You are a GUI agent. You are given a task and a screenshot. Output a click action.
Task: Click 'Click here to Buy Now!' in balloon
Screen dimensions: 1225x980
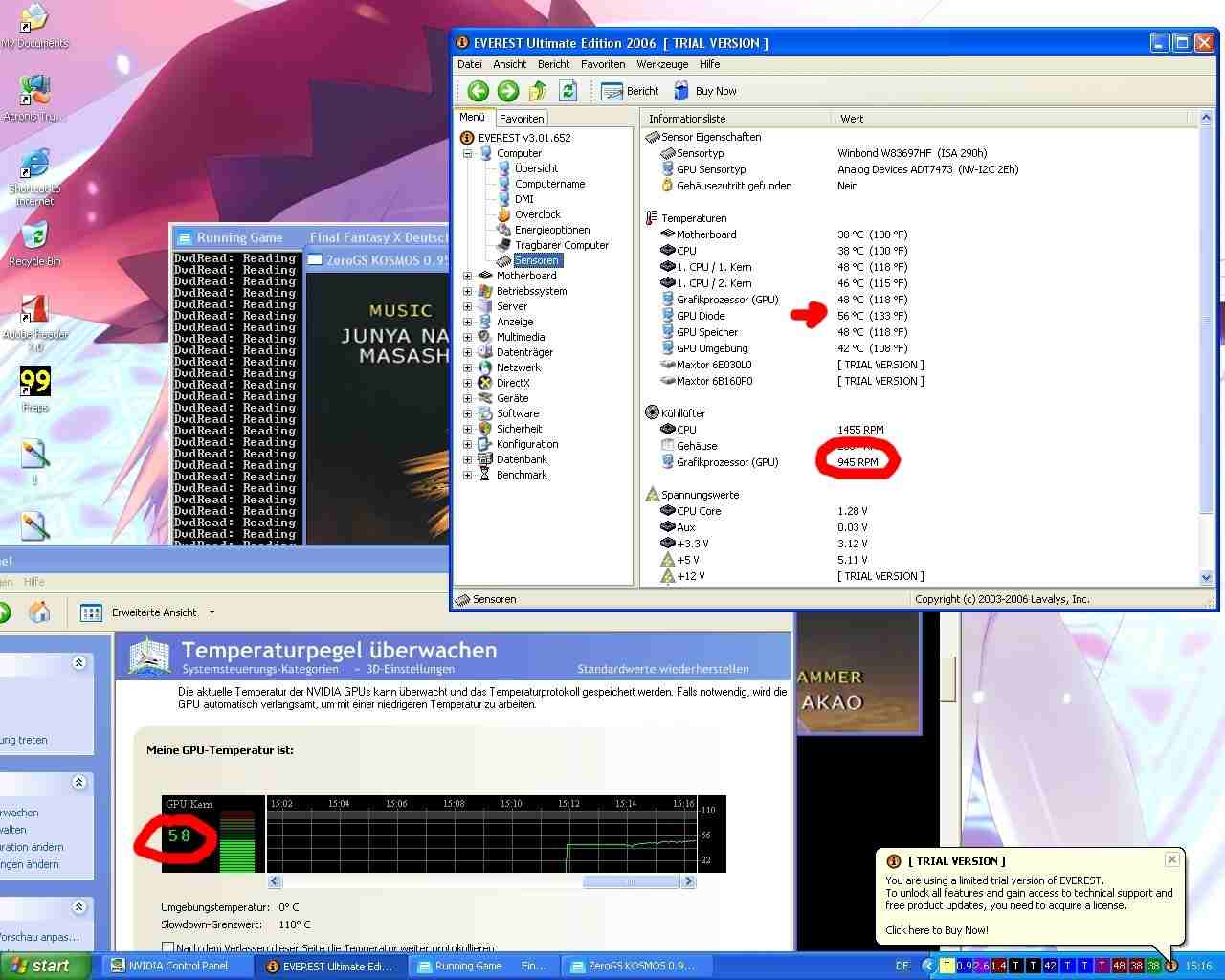pos(937,930)
